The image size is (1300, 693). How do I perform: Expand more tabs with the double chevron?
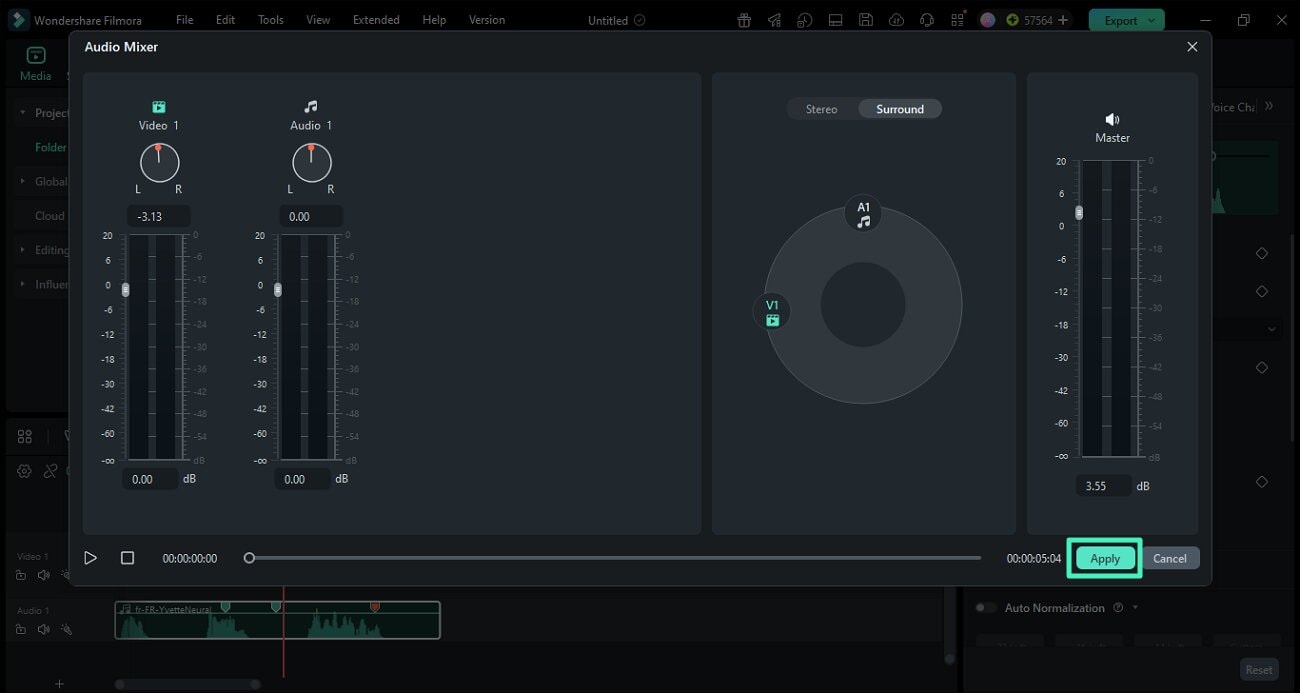(1269, 106)
